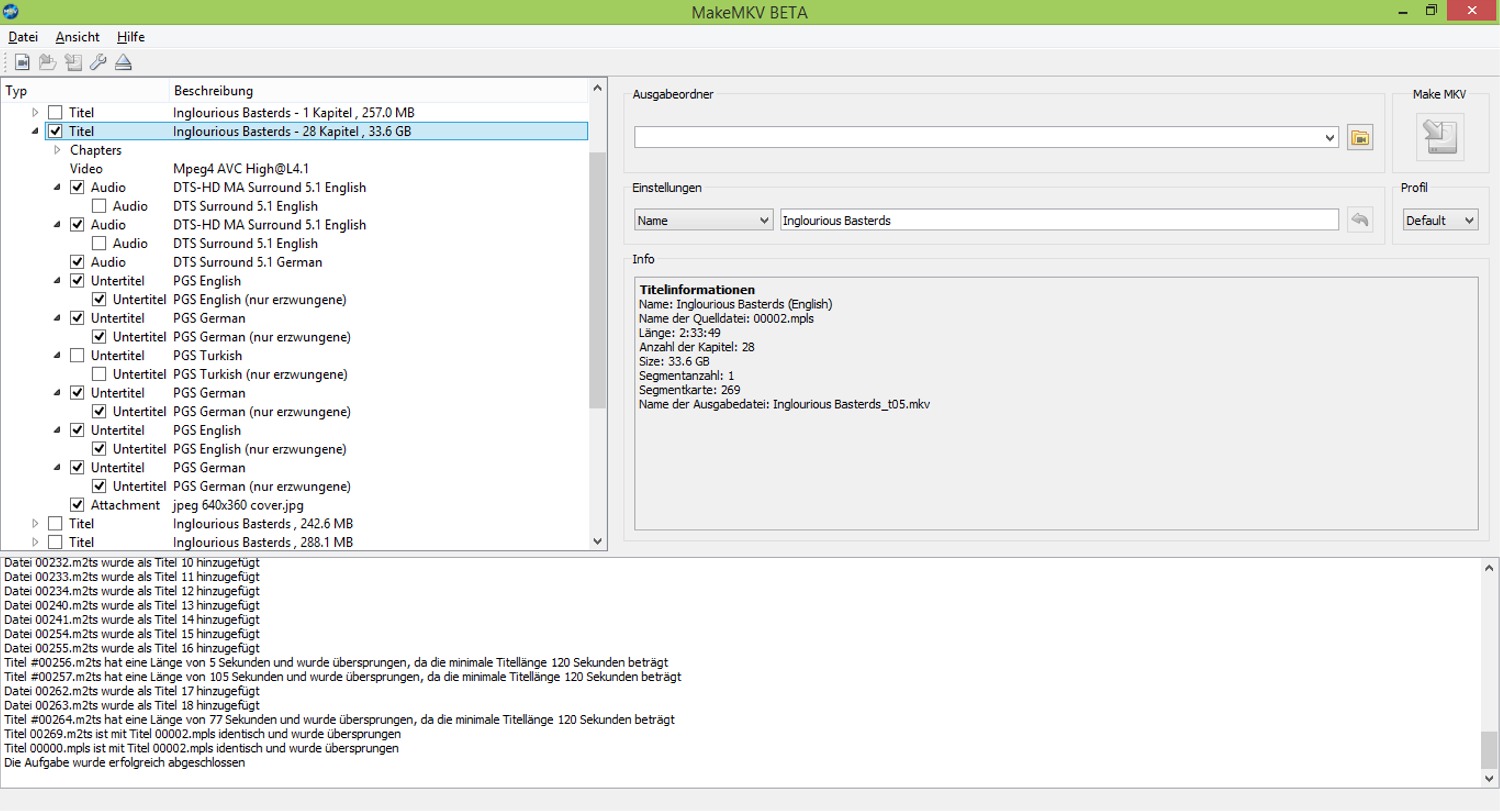
Task: Uncheck the 28 Kapitel 33.6 GB title
Action: (x=55, y=131)
